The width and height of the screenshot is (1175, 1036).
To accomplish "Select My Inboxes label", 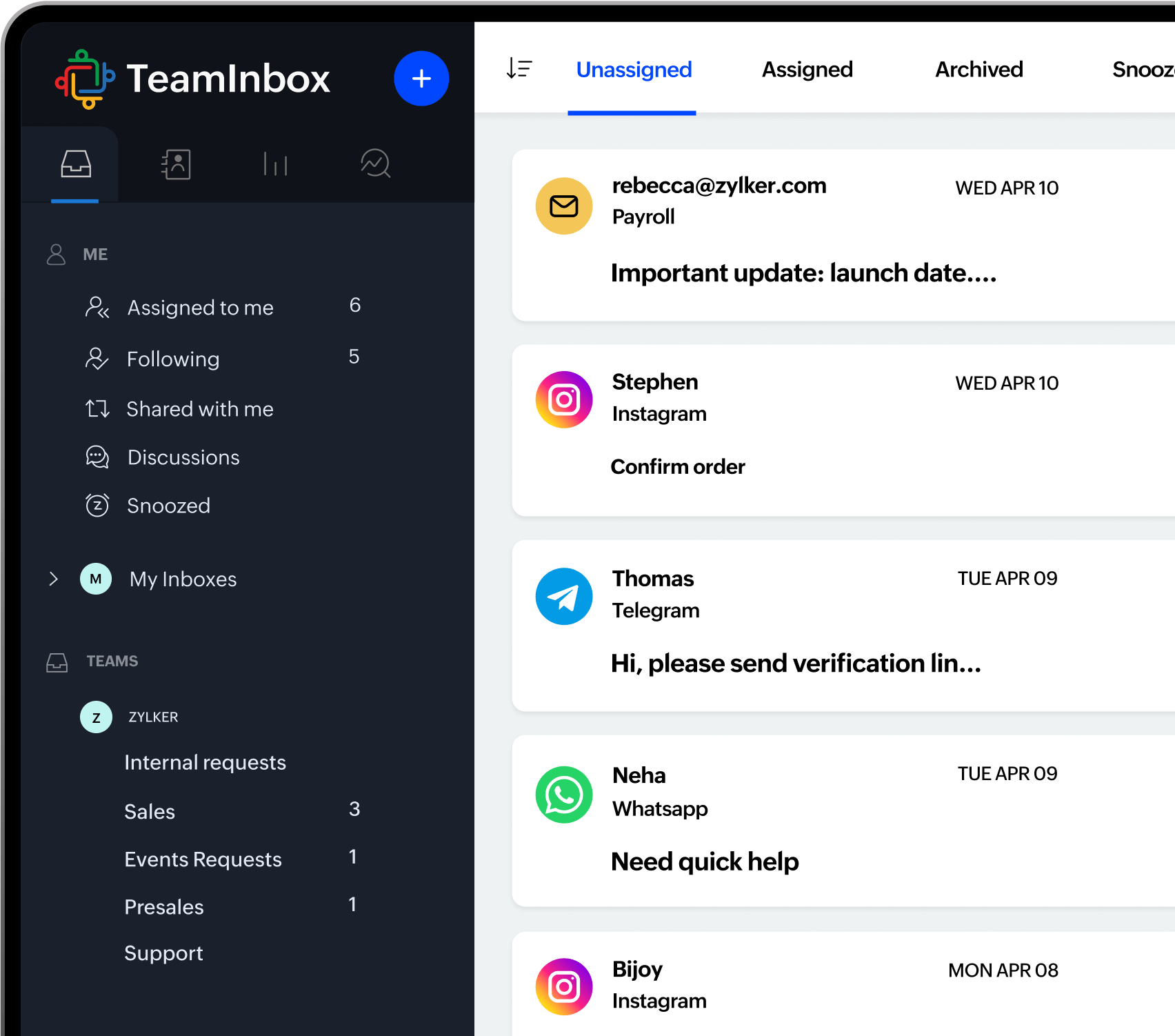I will [x=183, y=579].
